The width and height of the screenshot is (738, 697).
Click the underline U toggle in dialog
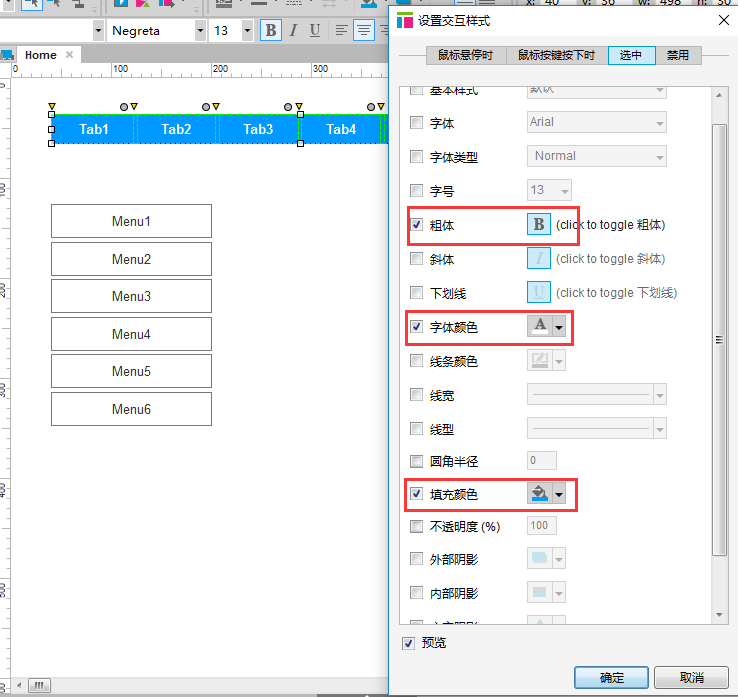pos(539,292)
